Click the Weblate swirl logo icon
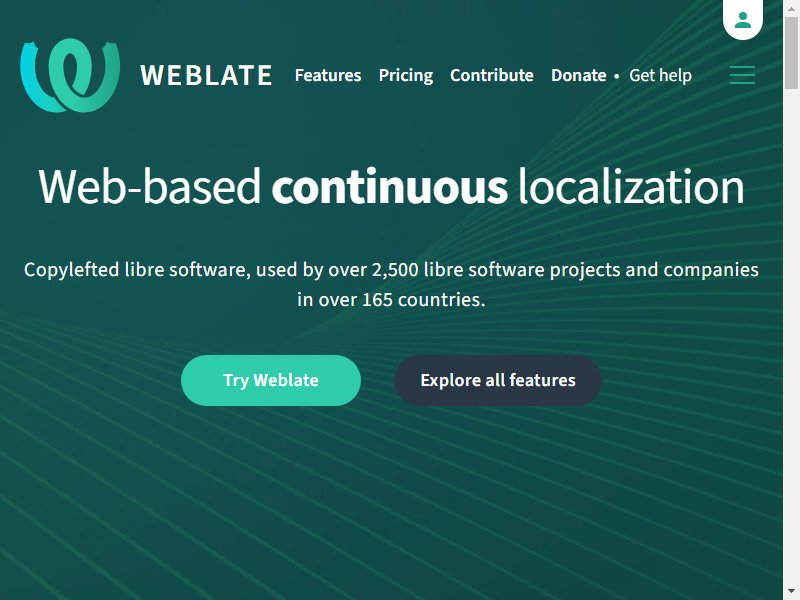 click(x=70, y=76)
